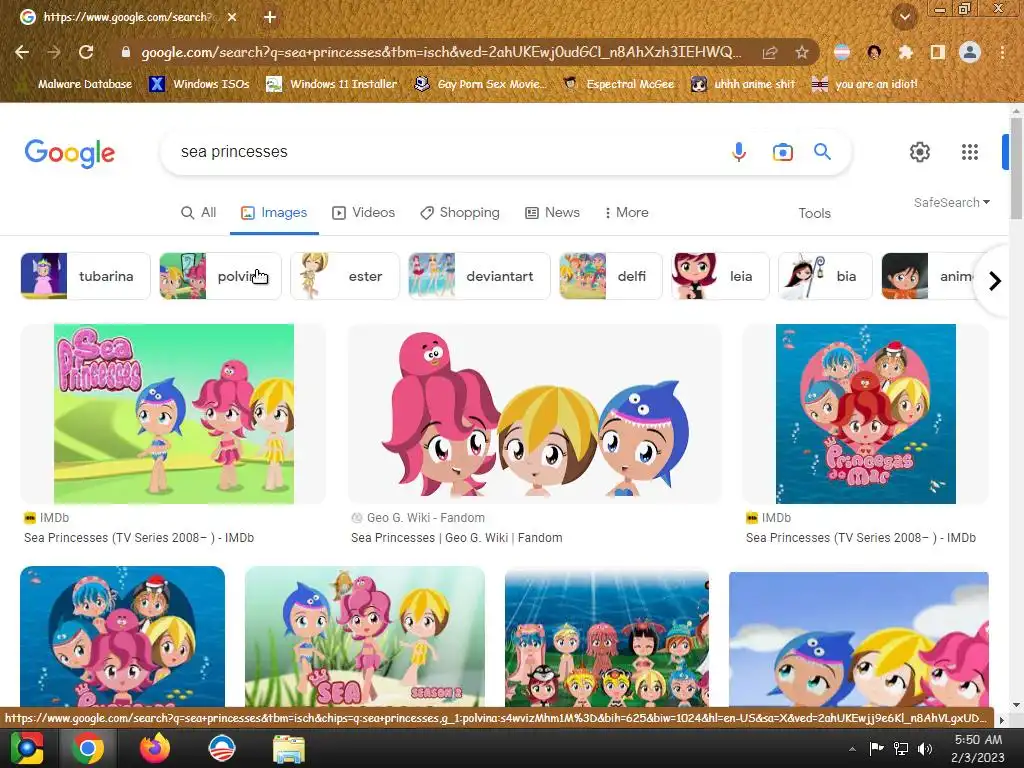Image resolution: width=1024 pixels, height=768 pixels.
Task: Filter images by the ester chip
Action: (x=345, y=276)
